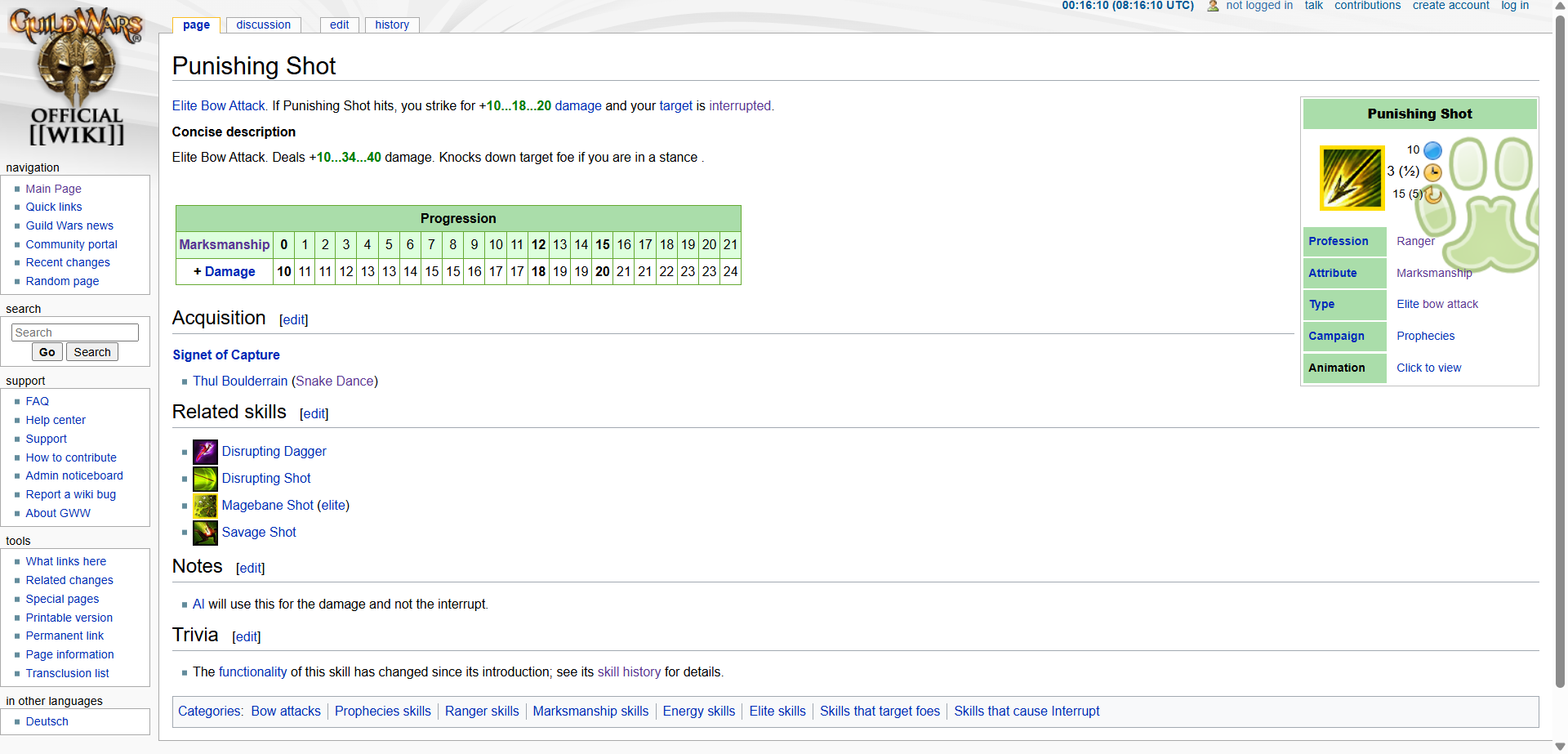Open Quick links in navigation
Image resolution: width=1568 pixels, height=754 pixels.
coord(54,207)
